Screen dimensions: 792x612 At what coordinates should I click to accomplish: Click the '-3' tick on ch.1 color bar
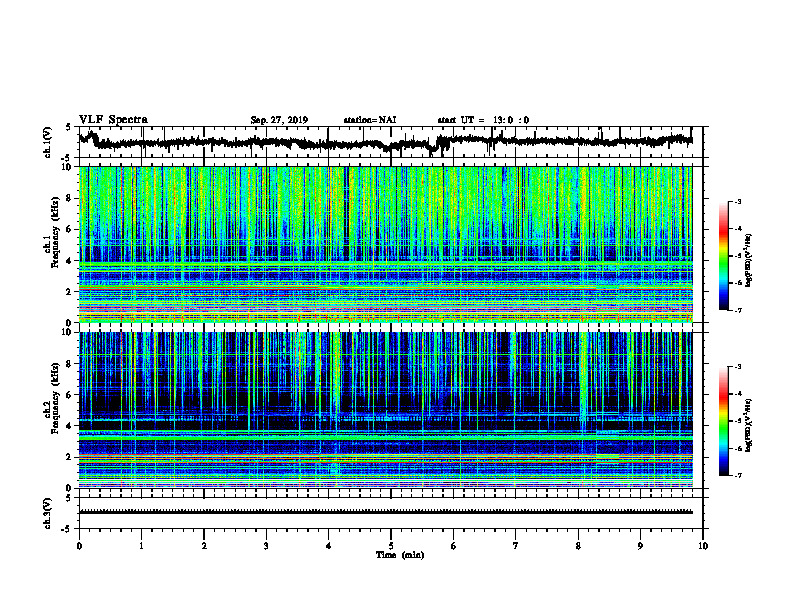click(x=738, y=201)
